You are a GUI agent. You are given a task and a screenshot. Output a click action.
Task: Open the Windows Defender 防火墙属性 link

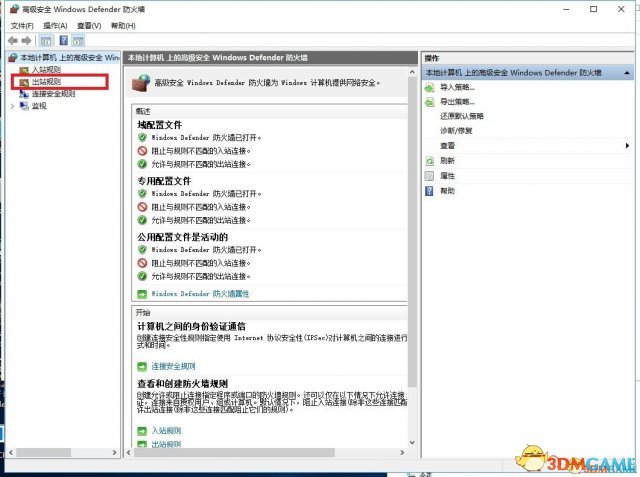coord(200,294)
